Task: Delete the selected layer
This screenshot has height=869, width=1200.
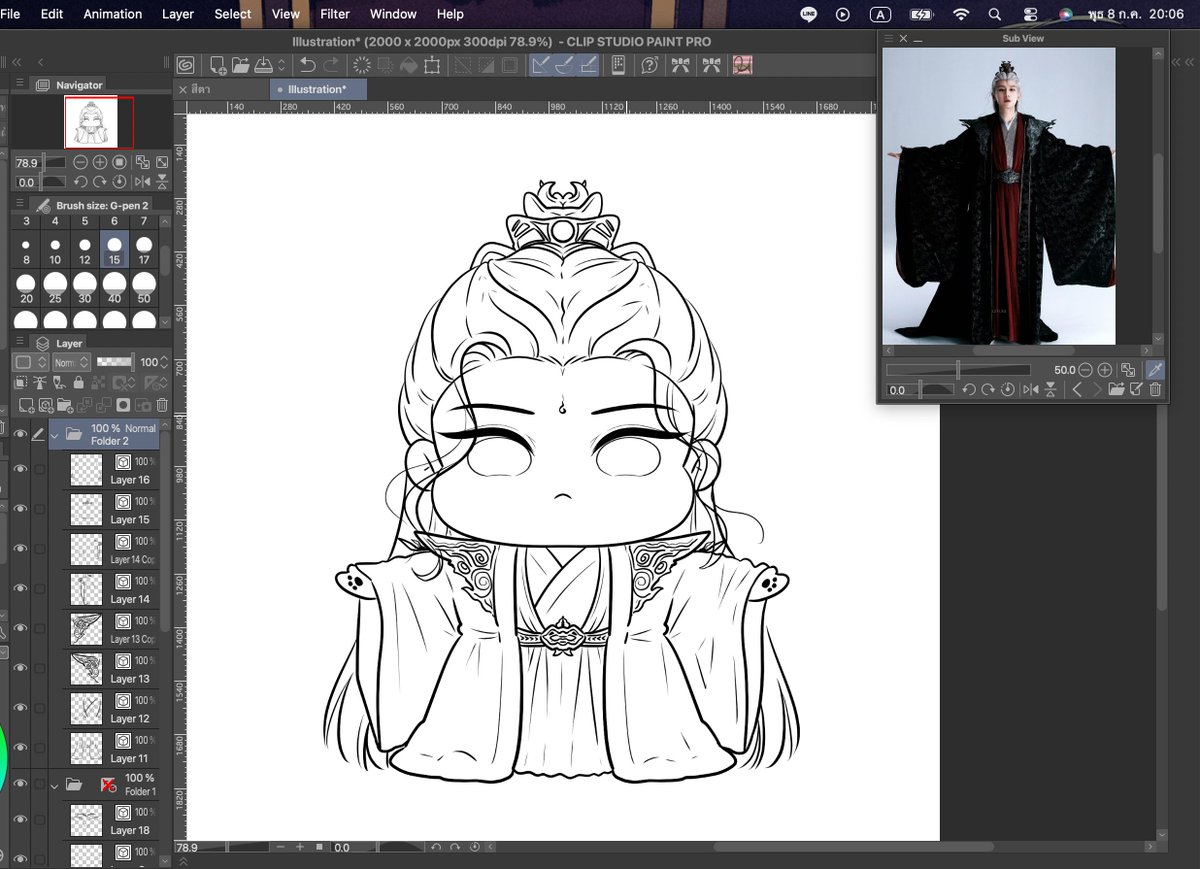Action: pyautogui.click(x=162, y=405)
